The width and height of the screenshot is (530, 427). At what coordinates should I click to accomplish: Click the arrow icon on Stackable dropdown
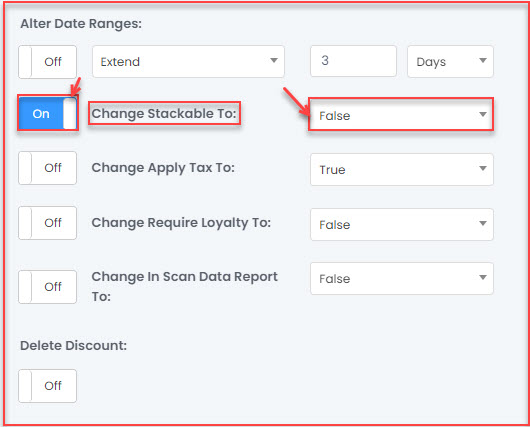[x=483, y=114]
